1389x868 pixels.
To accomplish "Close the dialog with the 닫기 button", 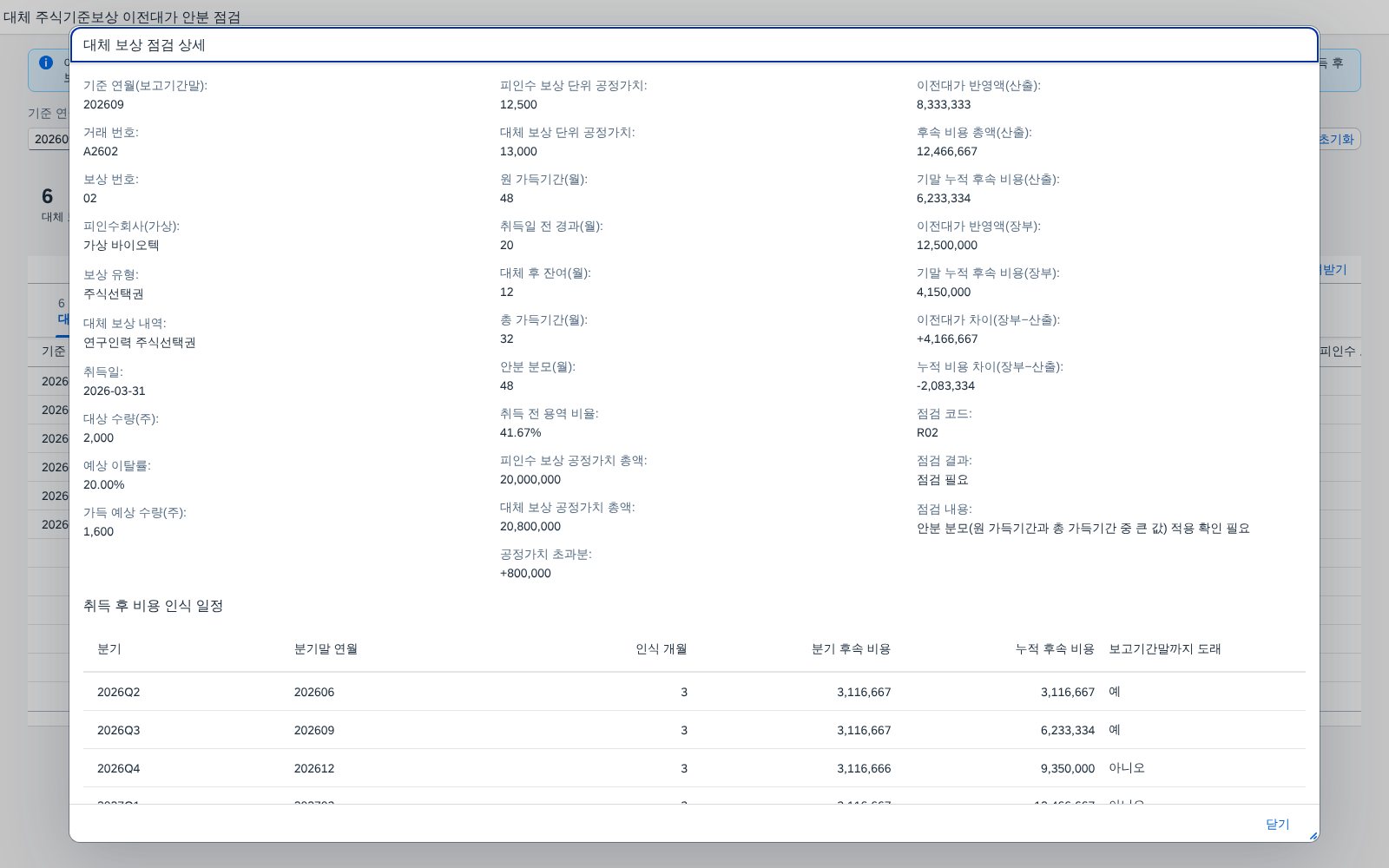I will tap(1277, 824).
